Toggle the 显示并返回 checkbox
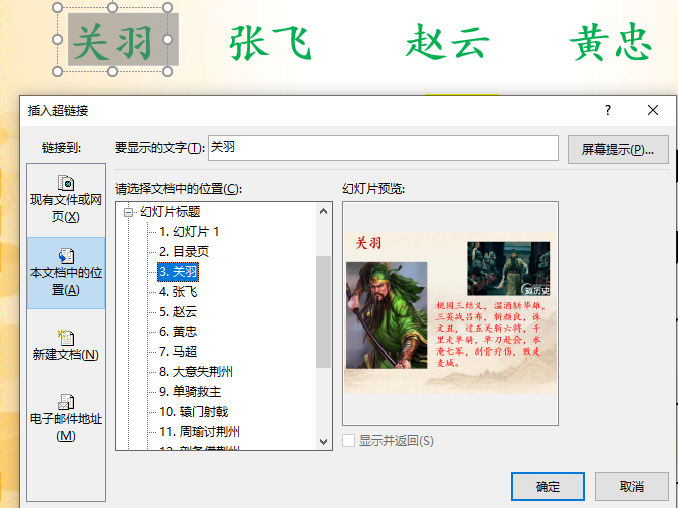This screenshot has height=508, width=678. click(x=349, y=441)
